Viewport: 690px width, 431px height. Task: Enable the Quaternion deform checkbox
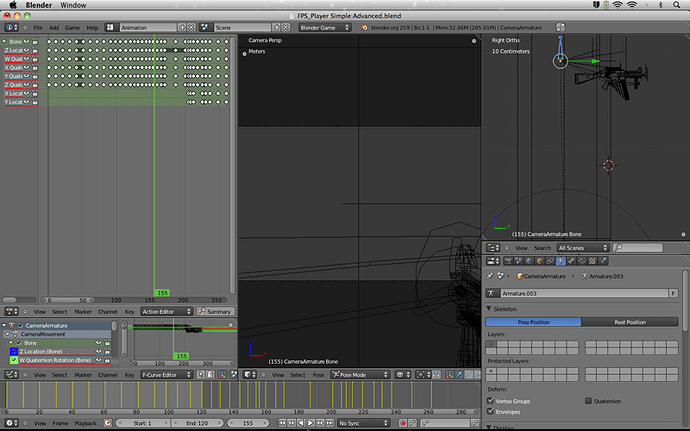coord(588,401)
